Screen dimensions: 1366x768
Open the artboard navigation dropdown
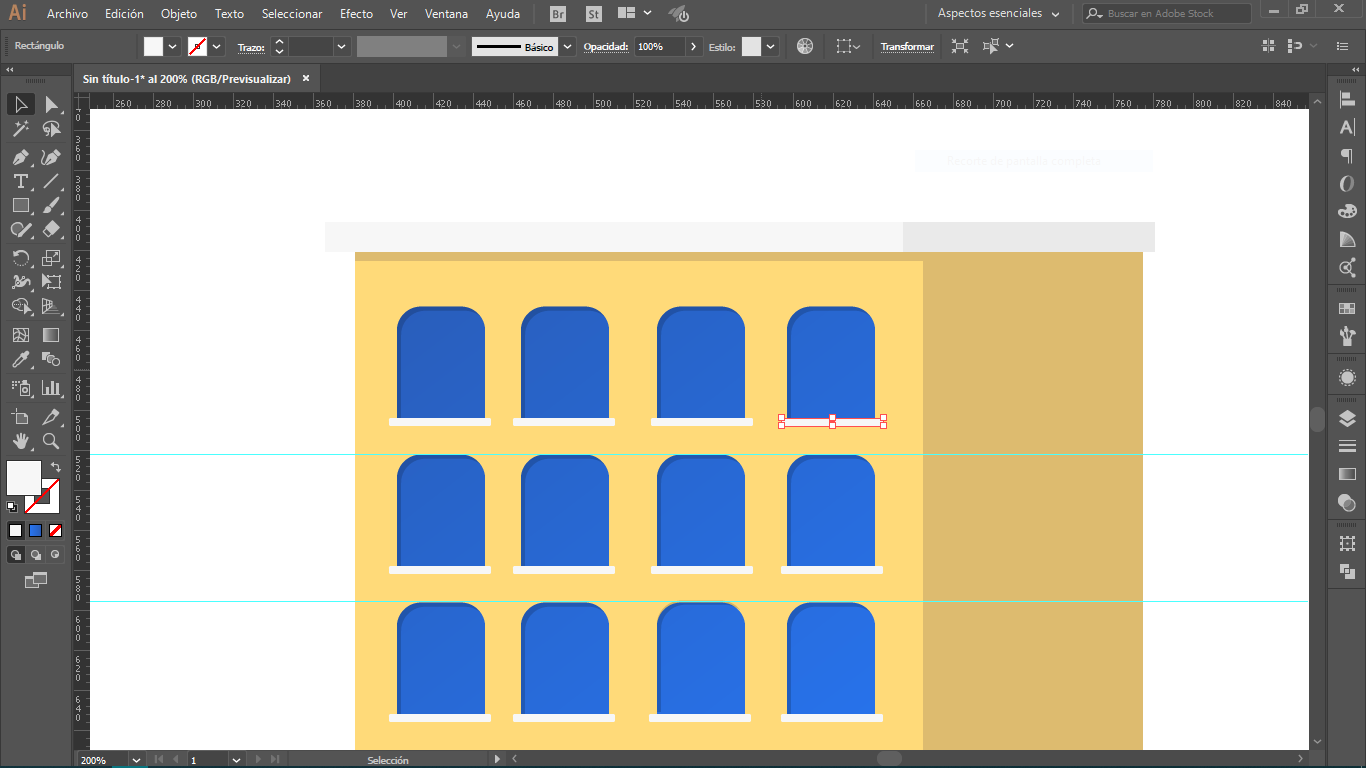(236, 760)
